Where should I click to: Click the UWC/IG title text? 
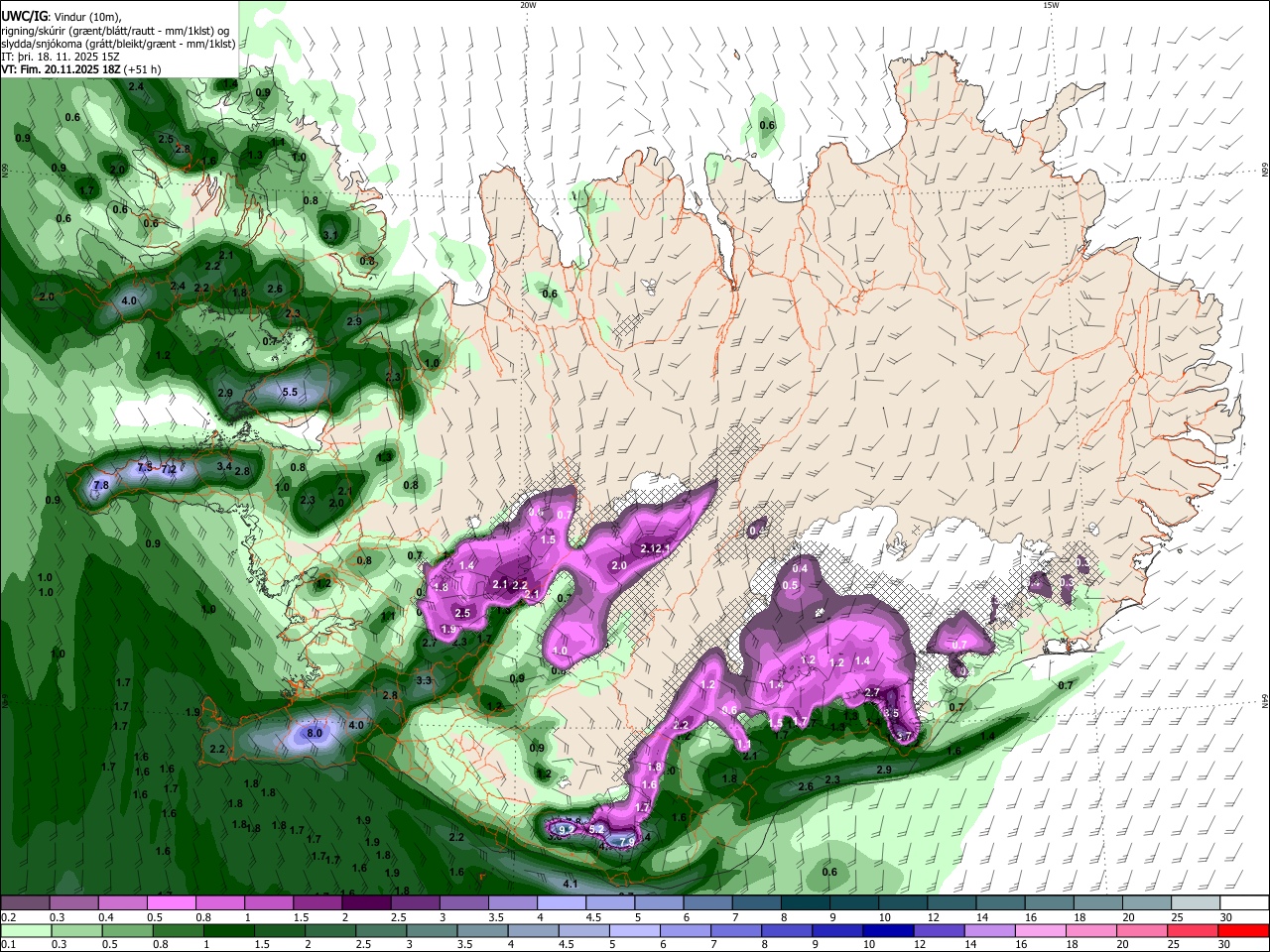[x=24, y=17]
